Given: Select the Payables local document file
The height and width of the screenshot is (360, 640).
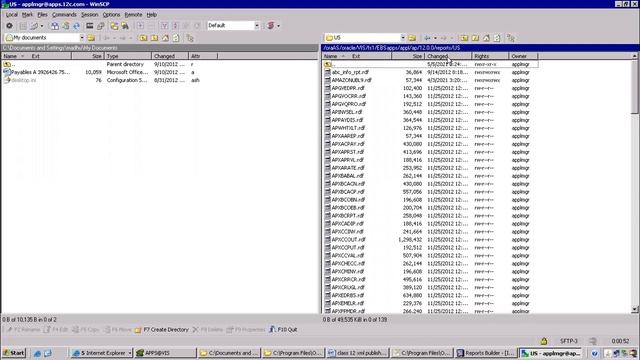Looking at the screenshot, I should point(40,72).
